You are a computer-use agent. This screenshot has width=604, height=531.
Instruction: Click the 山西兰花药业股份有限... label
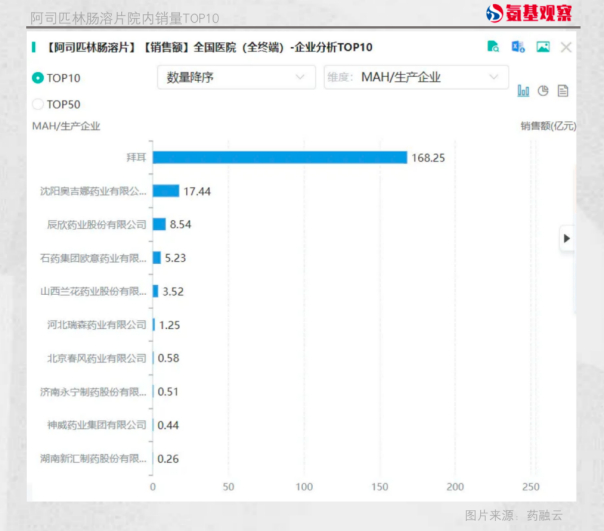[93, 291]
